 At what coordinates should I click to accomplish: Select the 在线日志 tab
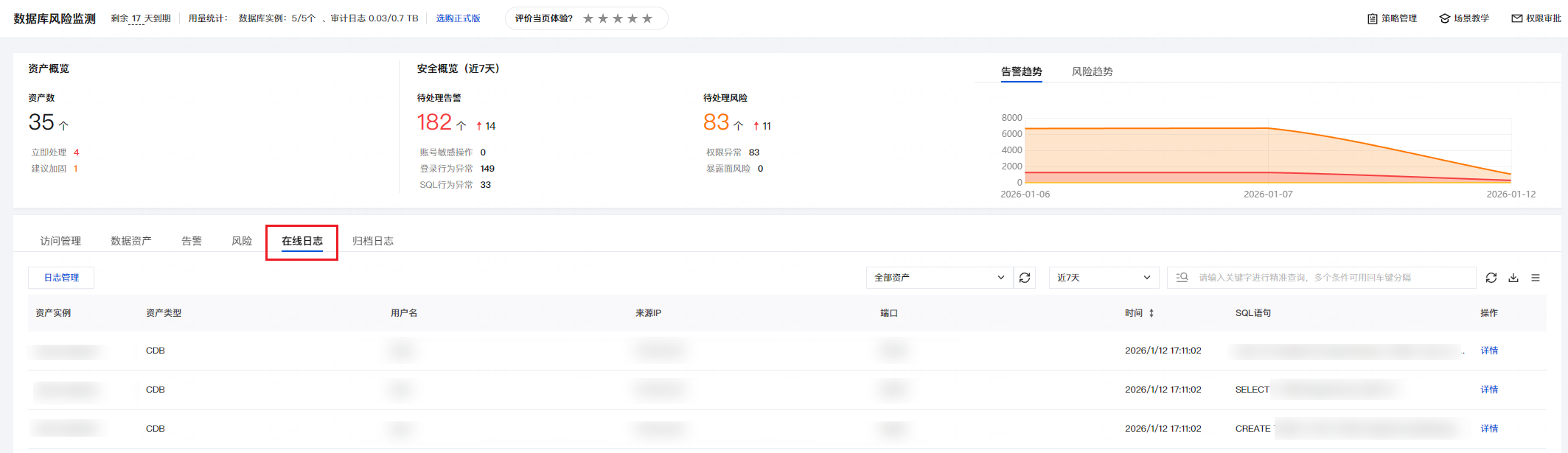click(x=302, y=241)
